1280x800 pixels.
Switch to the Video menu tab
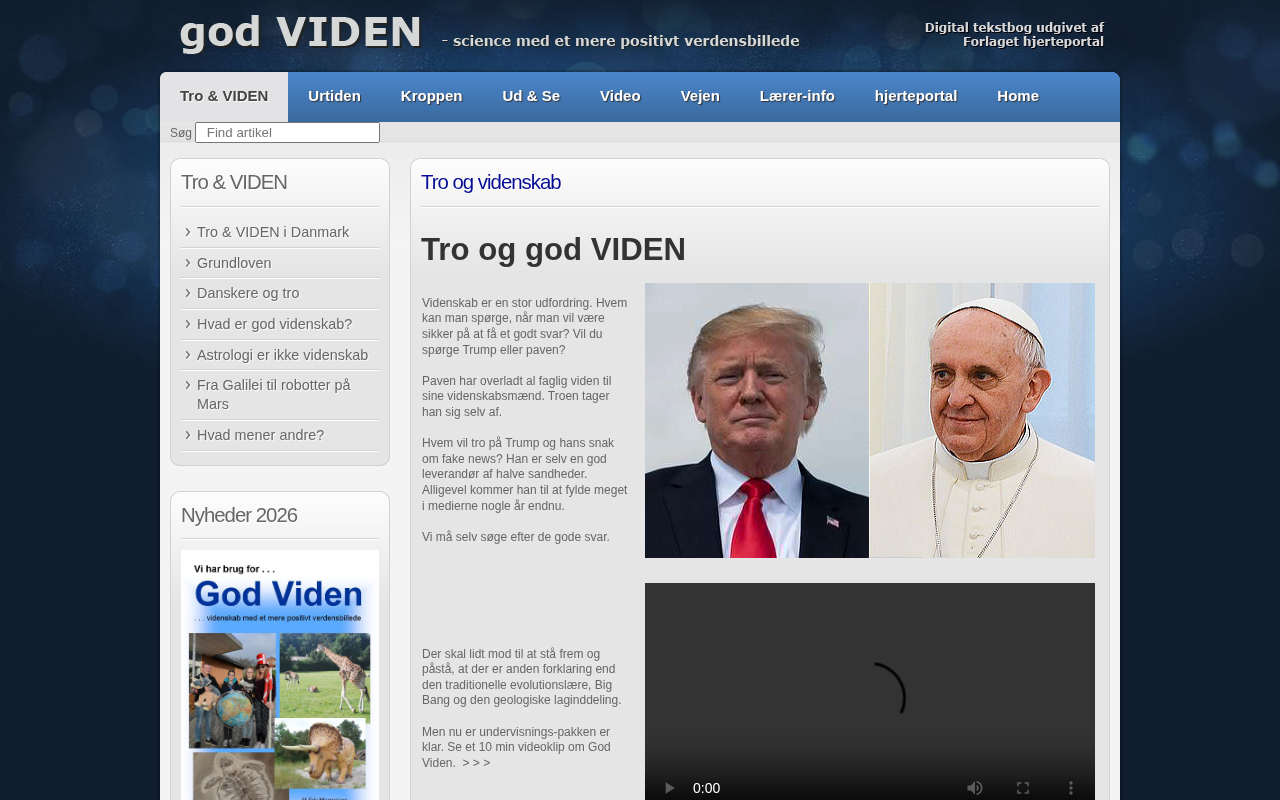[620, 97]
